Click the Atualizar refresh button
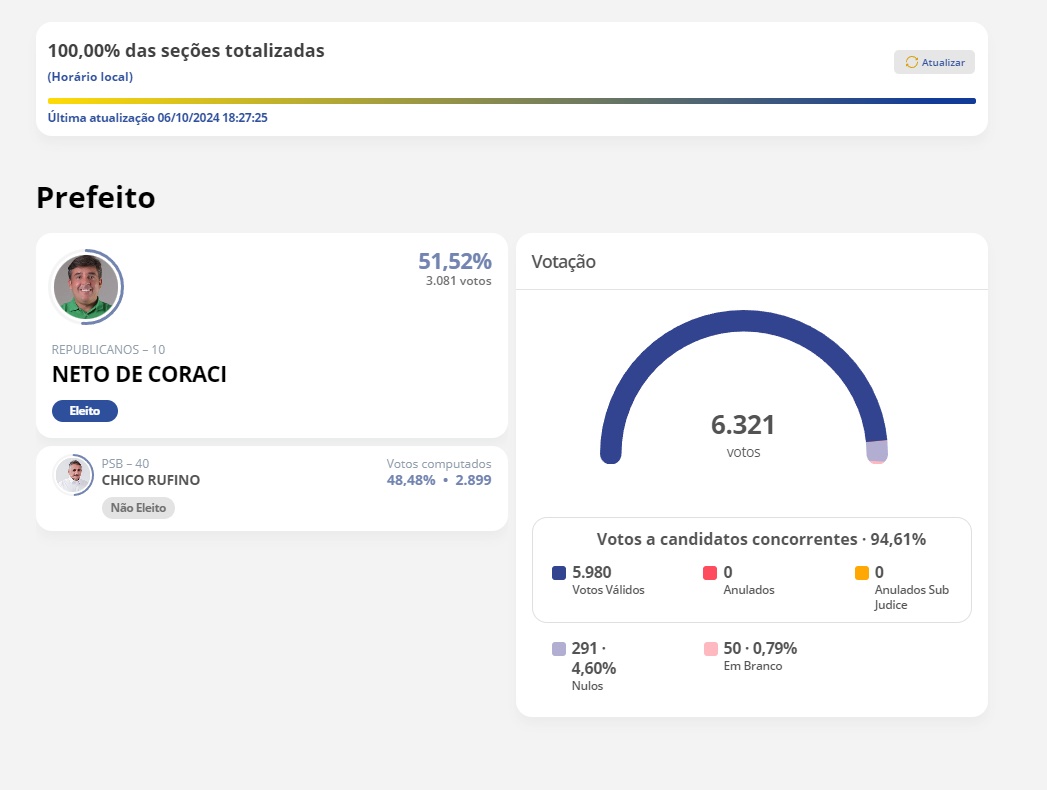The image size is (1047, 790). pos(934,62)
